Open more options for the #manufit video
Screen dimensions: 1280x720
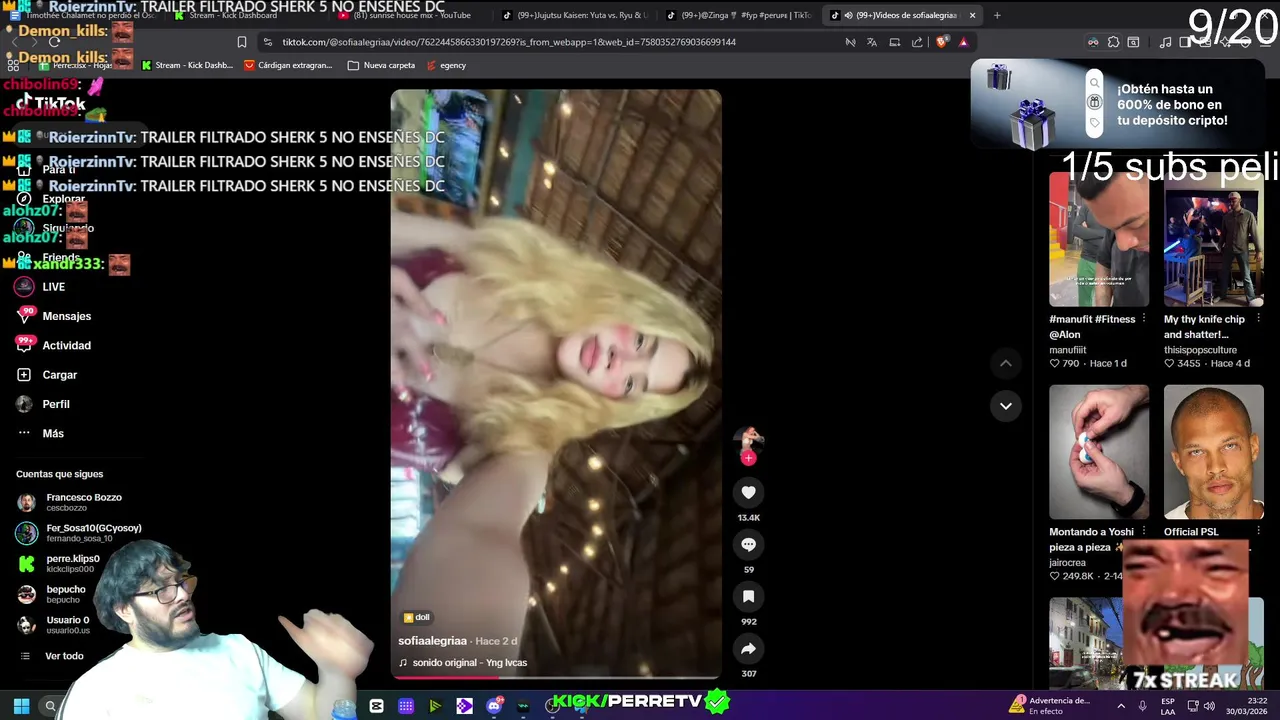point(1144,319)
